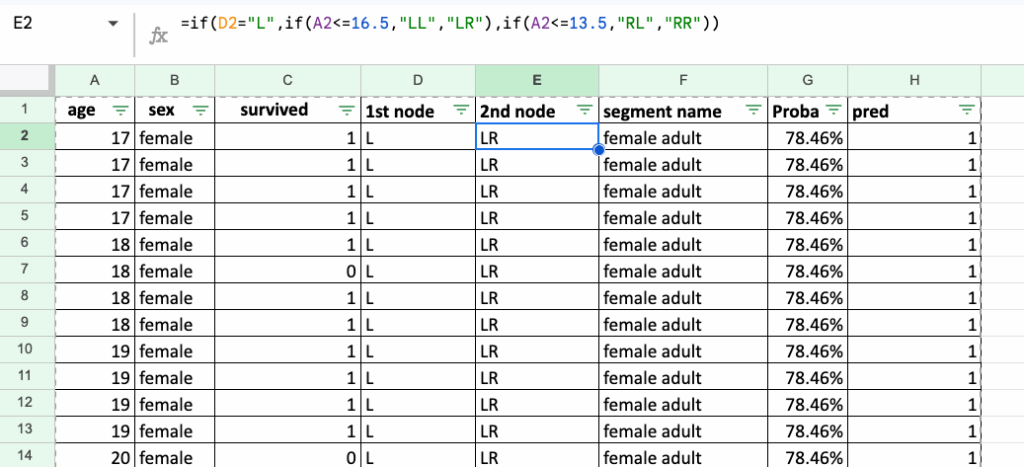This screenshot has height=467, width=1024.
Task: Click the fx function icon
Action: (x=158, y=36)
